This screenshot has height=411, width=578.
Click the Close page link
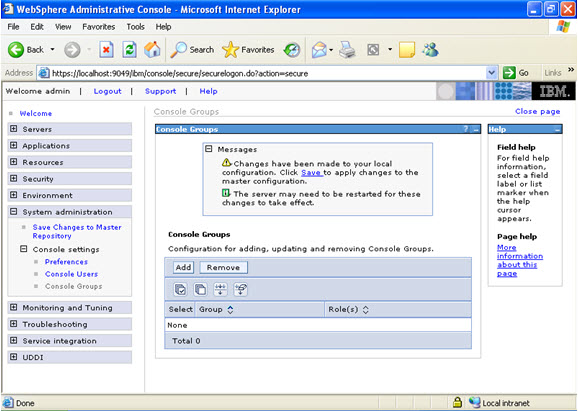[x=537, y=111]
